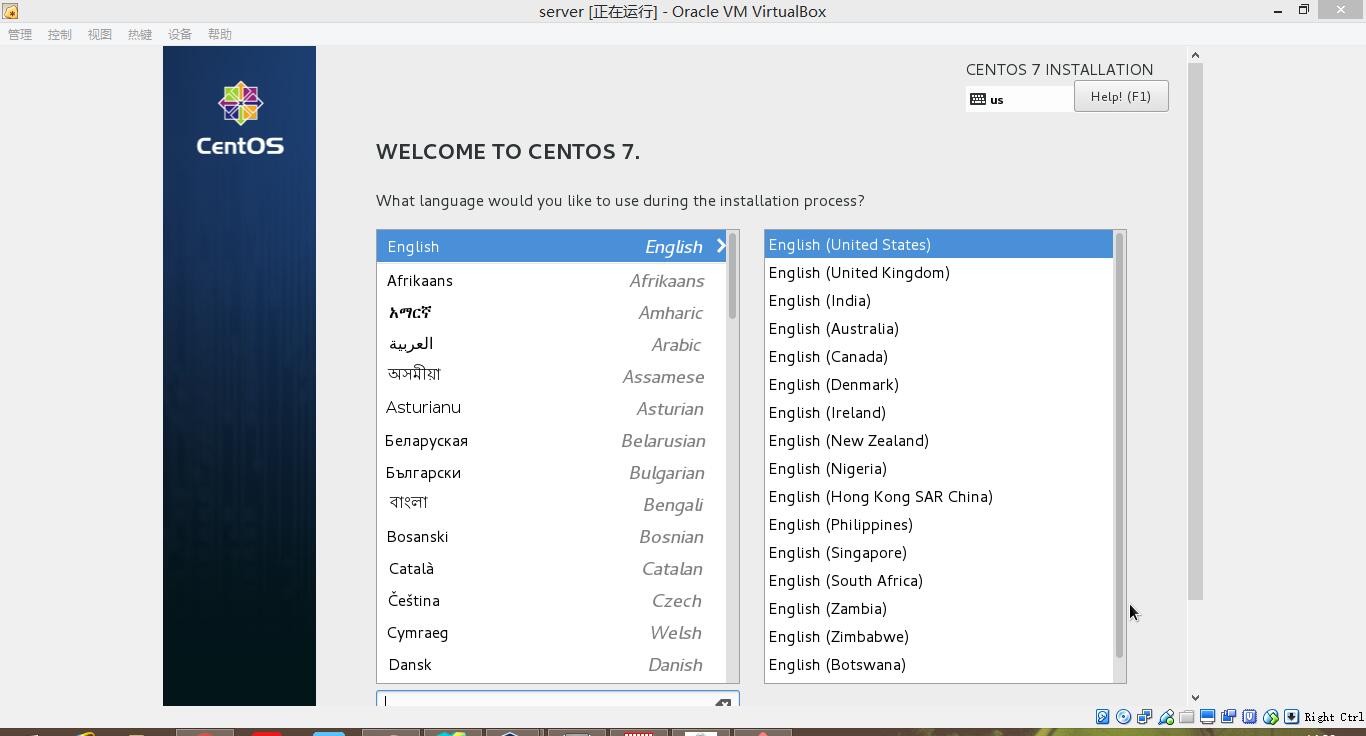Select English (United States) locale
The width and height of the screenshot is (1366, 736).
coord(939,244)
